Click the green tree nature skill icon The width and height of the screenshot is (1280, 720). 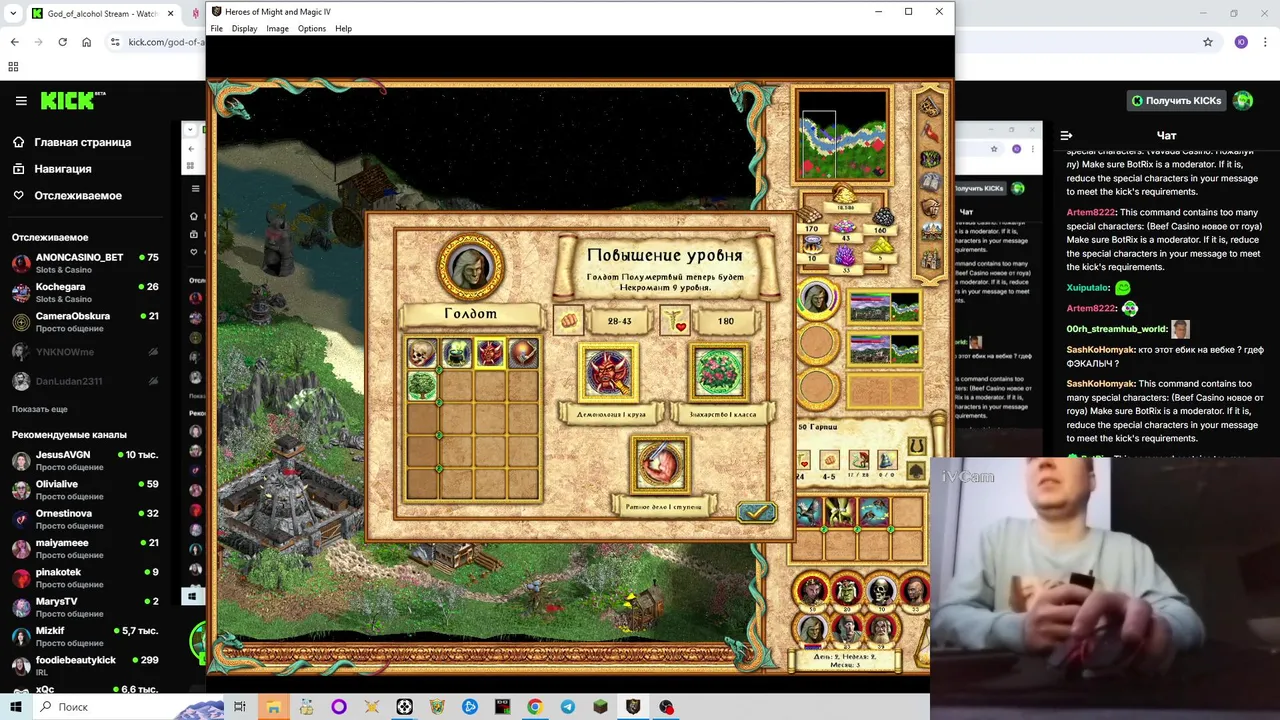[x=421, y=386]
